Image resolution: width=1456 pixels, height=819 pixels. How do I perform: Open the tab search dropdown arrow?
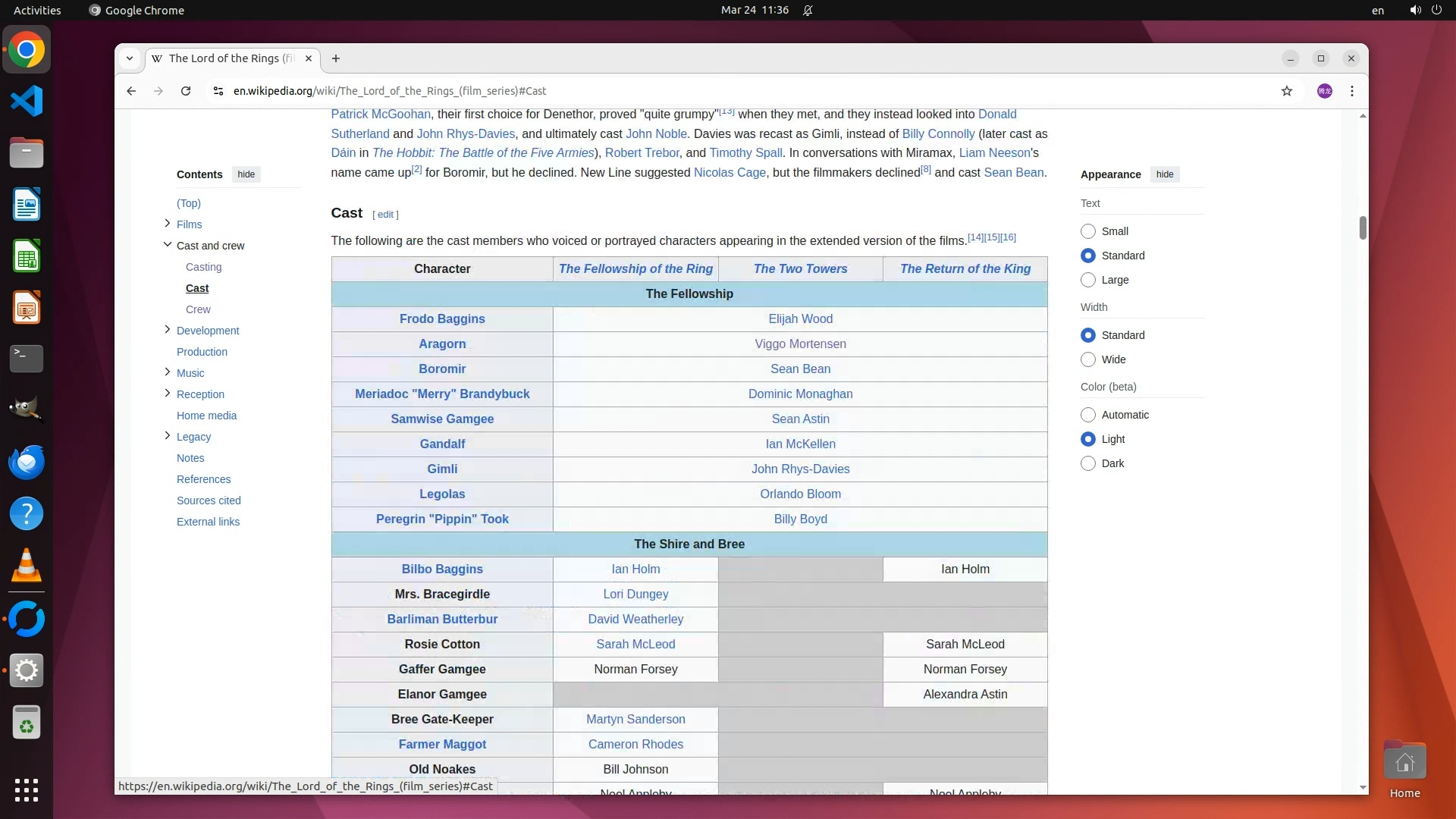click(130, 58)
